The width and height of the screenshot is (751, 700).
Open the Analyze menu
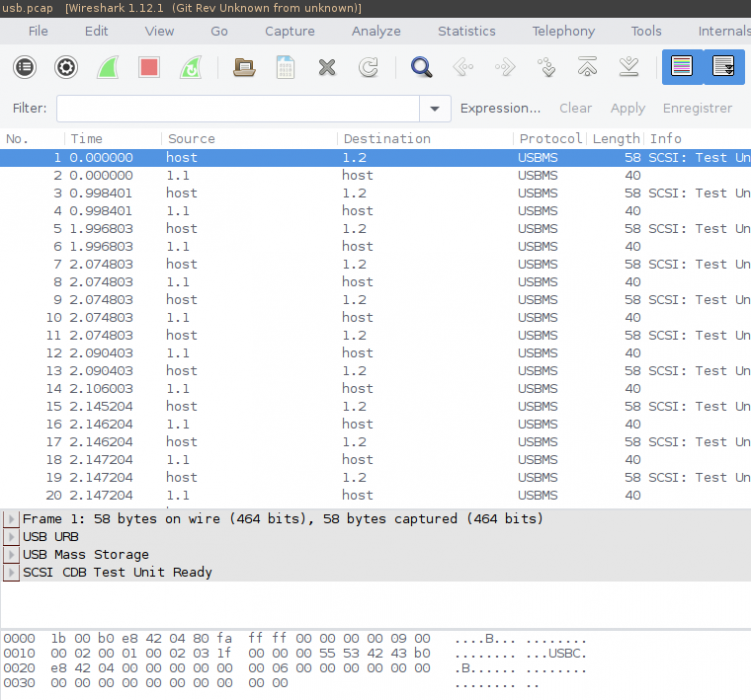coord(376,31)
